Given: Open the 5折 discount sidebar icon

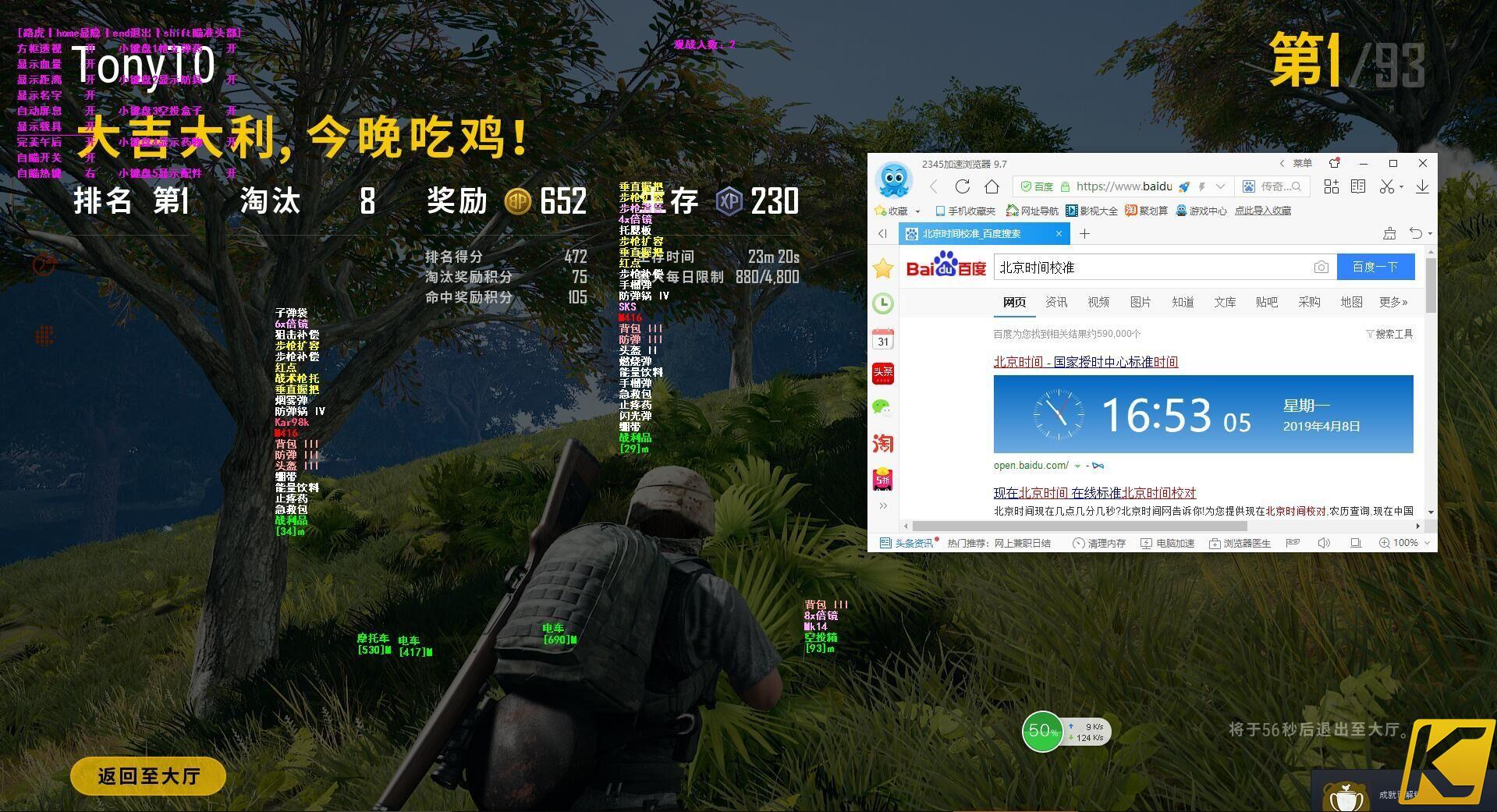Looking at the screenshot, I should [883, 478].
